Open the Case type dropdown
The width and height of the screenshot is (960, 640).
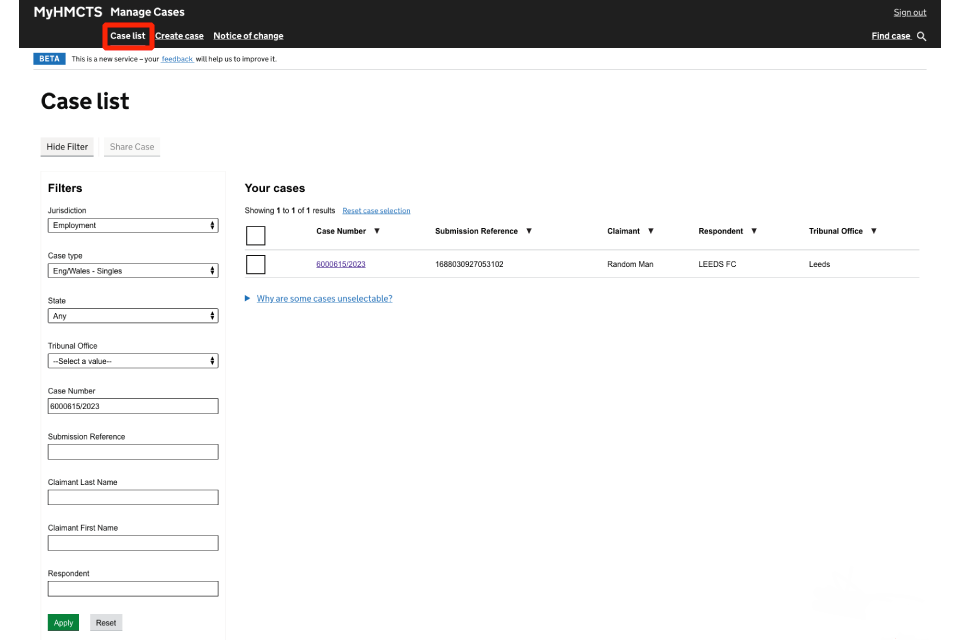point(133,271)
